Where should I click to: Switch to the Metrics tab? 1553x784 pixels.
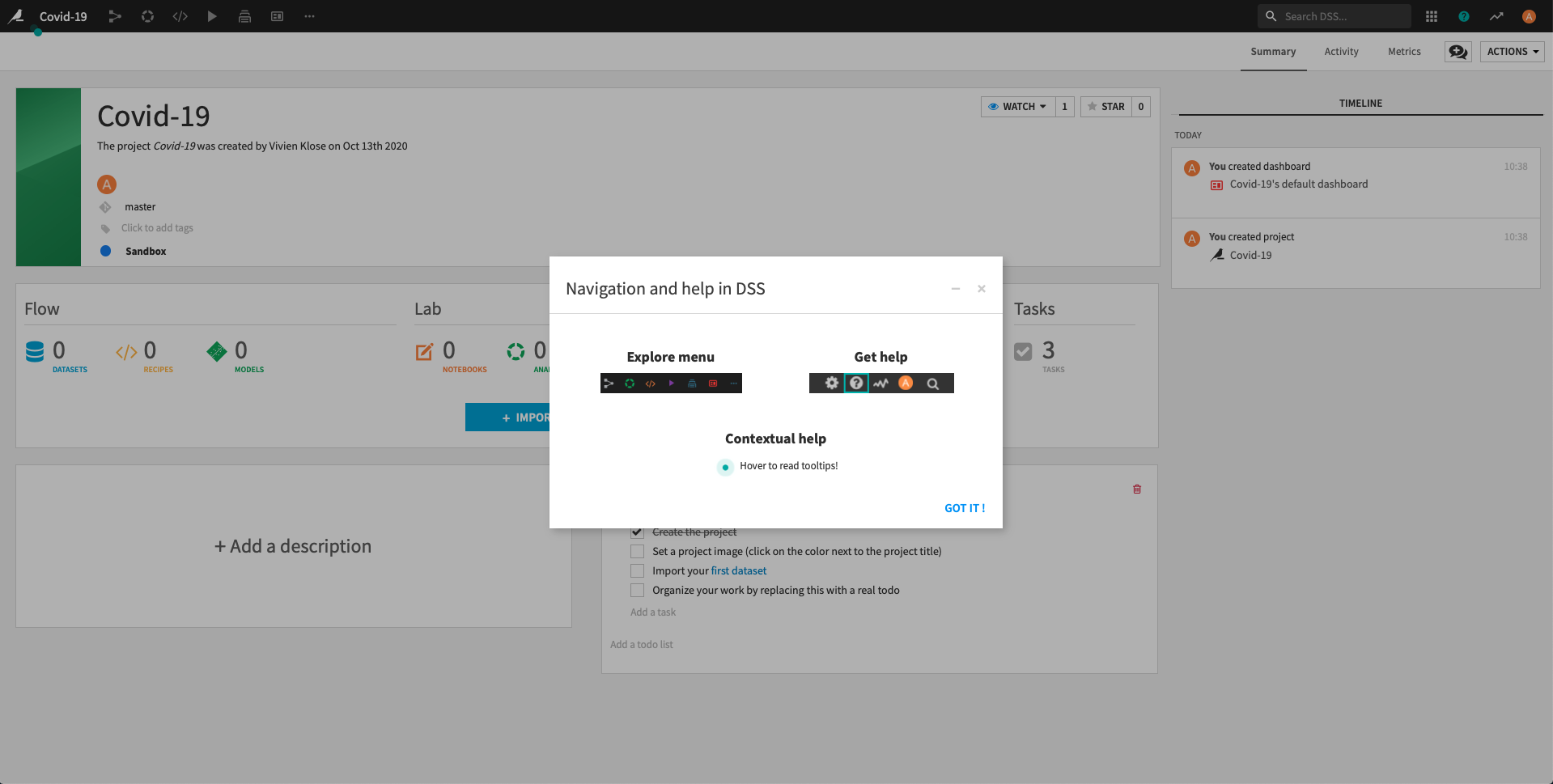tap(1404, 52)
